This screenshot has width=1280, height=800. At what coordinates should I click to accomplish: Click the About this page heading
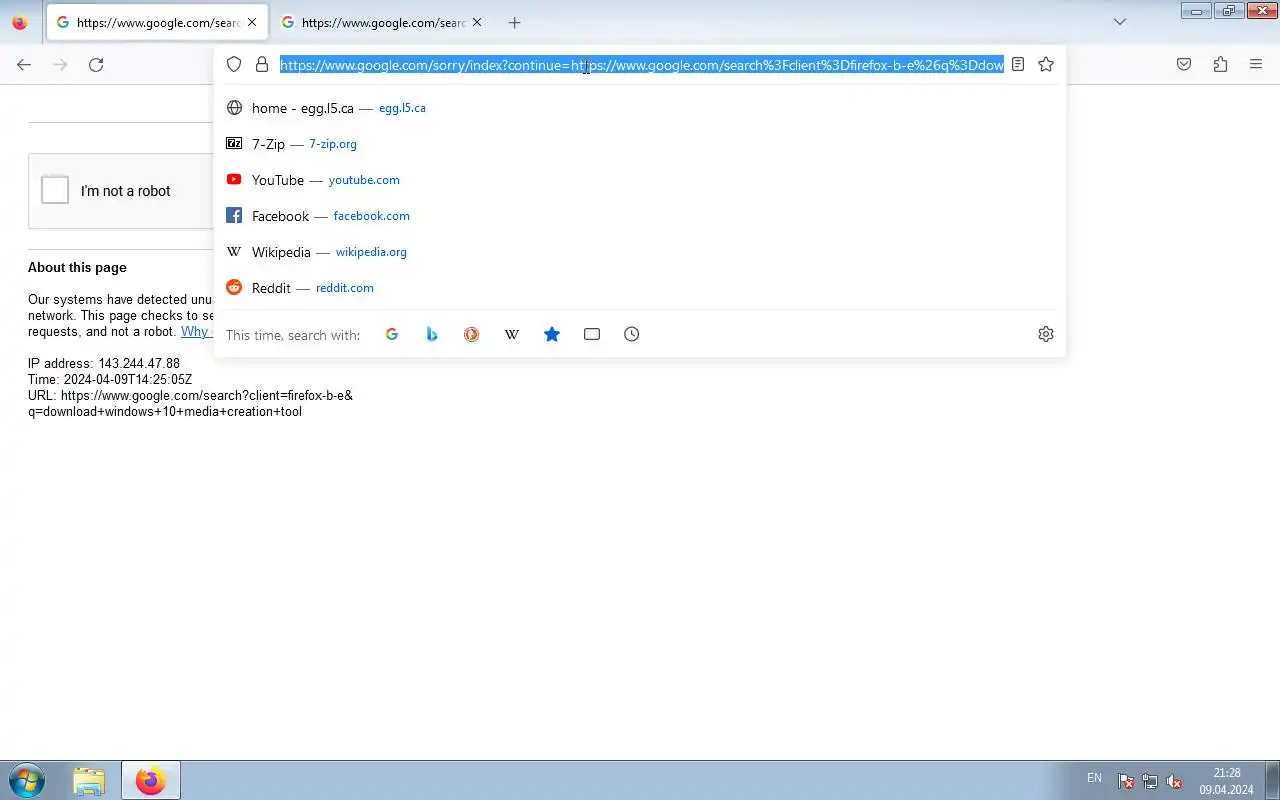tap(77, 268)
